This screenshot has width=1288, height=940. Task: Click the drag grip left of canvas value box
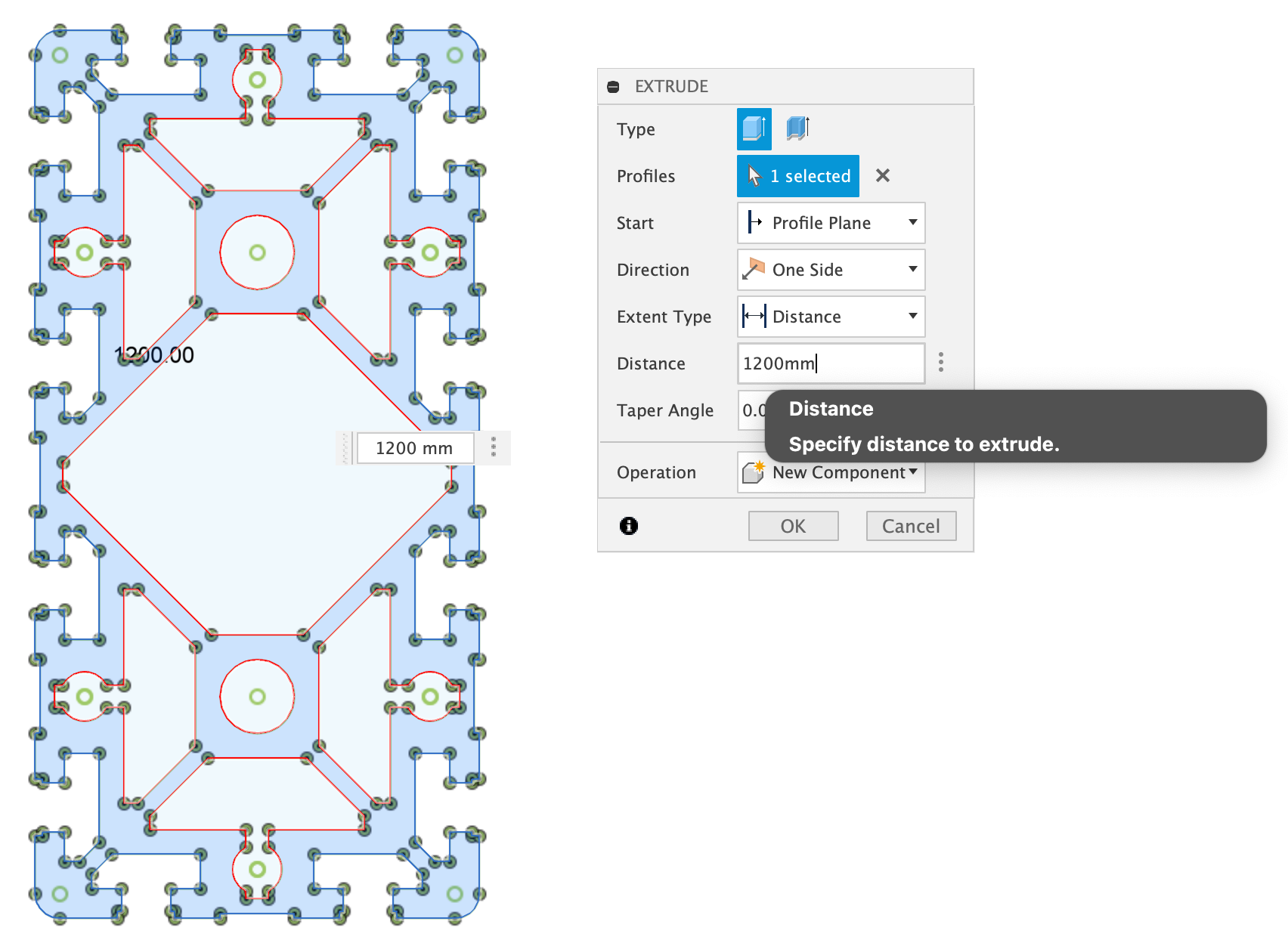tap(345, 448)
